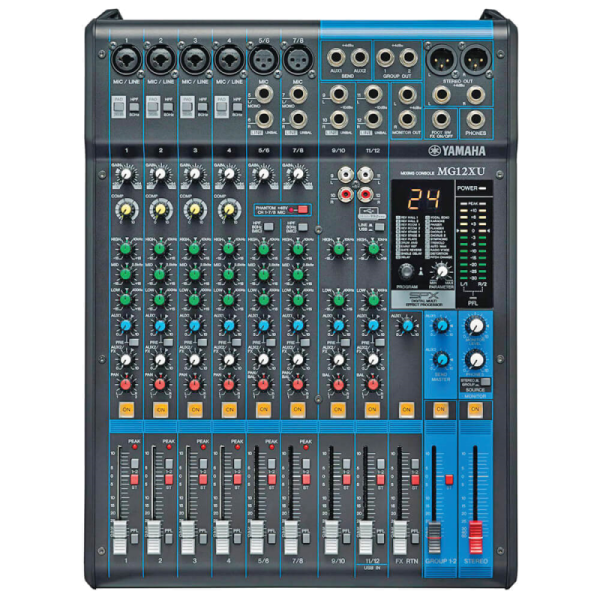The height and width of the screenshot is (600, 600).
Task: Click the GROUP 1-2 fader
Action: coord(434,536)
